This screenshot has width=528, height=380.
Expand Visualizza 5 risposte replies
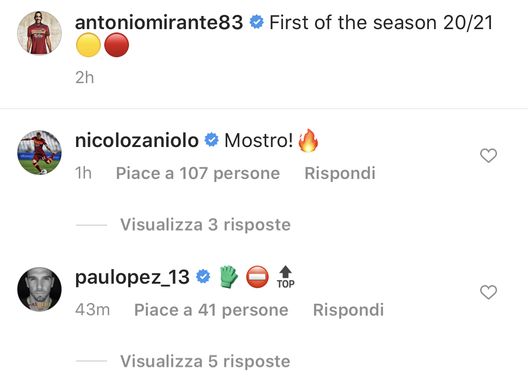pyautogui.click(x=205, y=361)
